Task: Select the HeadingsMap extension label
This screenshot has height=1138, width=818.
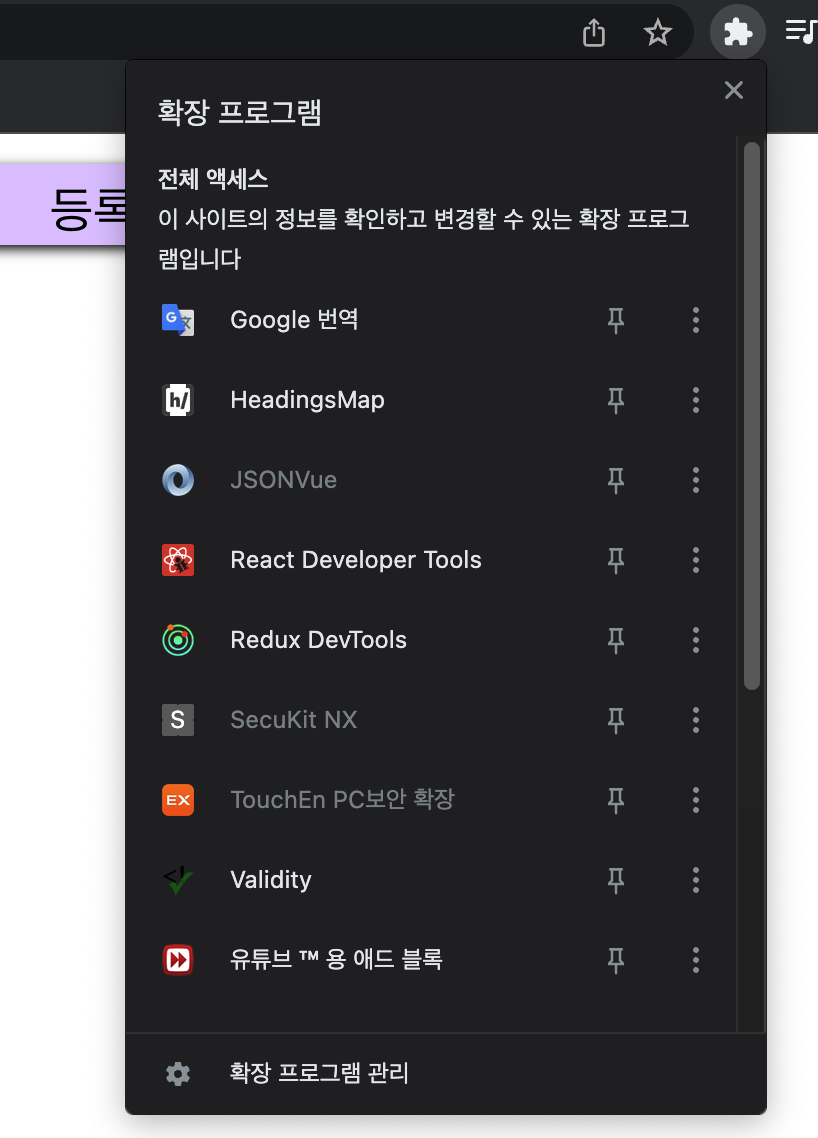Action: click(307, 400)
